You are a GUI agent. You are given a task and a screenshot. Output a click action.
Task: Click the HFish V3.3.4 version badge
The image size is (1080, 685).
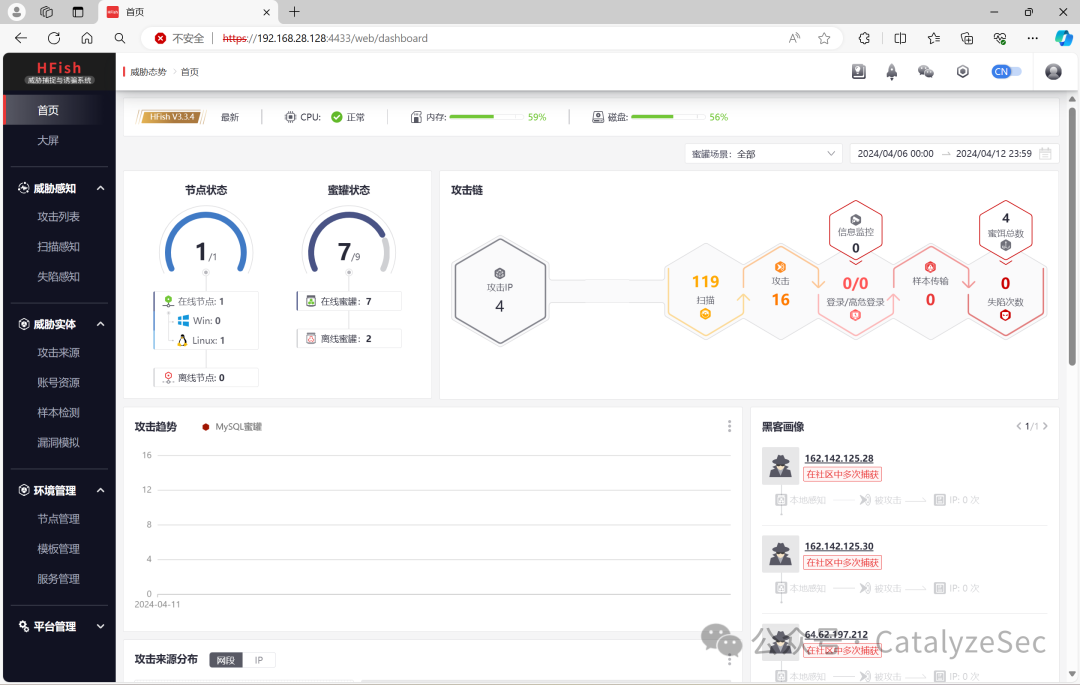[x=171, y=117]
